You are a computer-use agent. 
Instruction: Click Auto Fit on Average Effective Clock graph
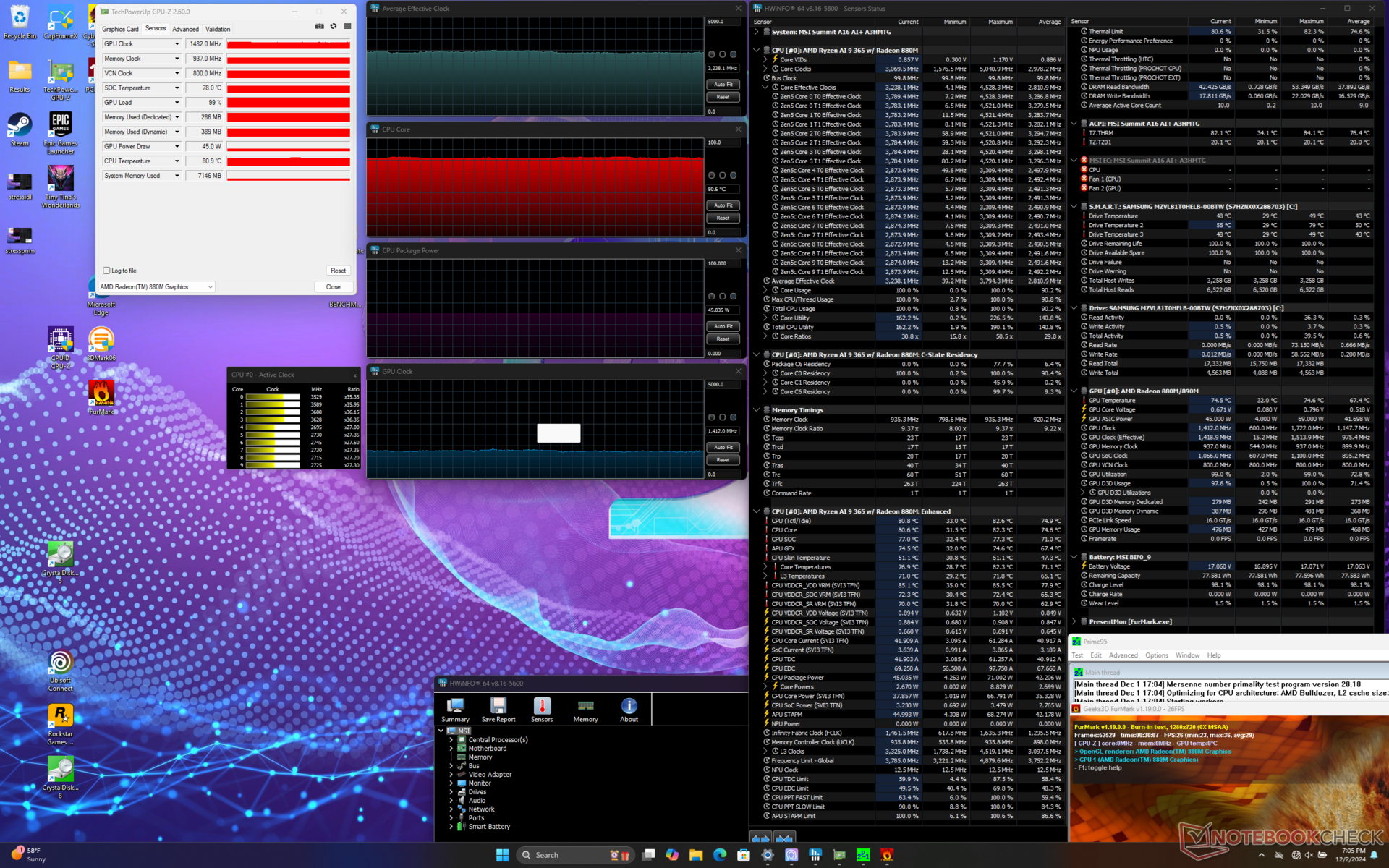pyautogui.click(x=723, y=85)
